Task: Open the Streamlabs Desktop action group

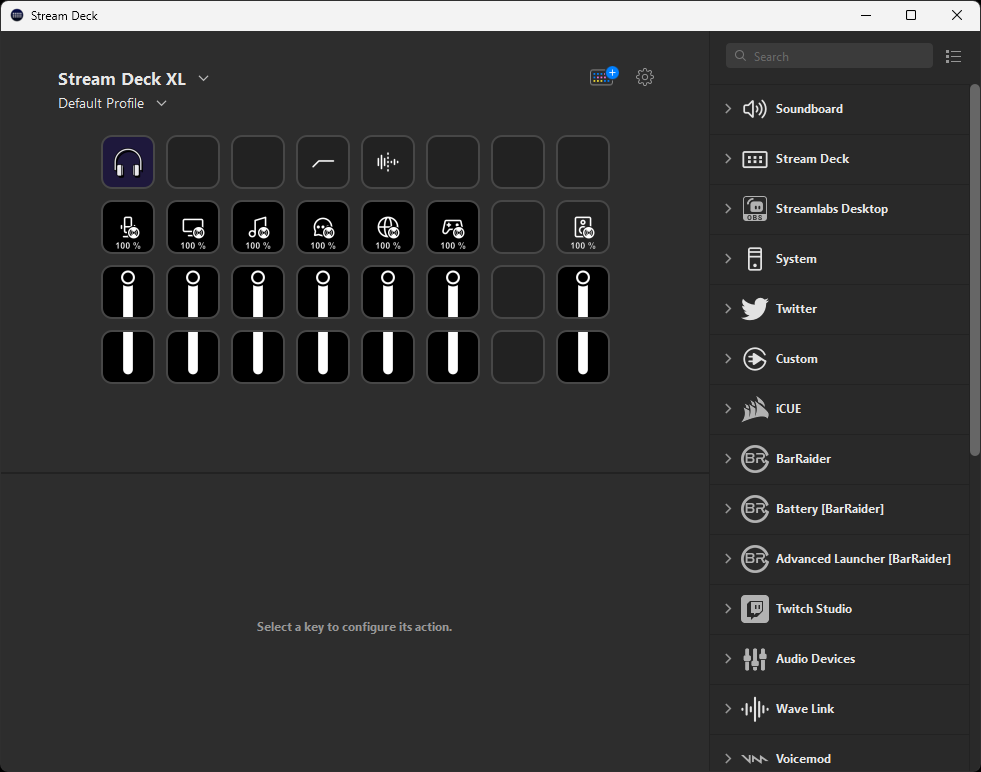Action: coord(831,209)
